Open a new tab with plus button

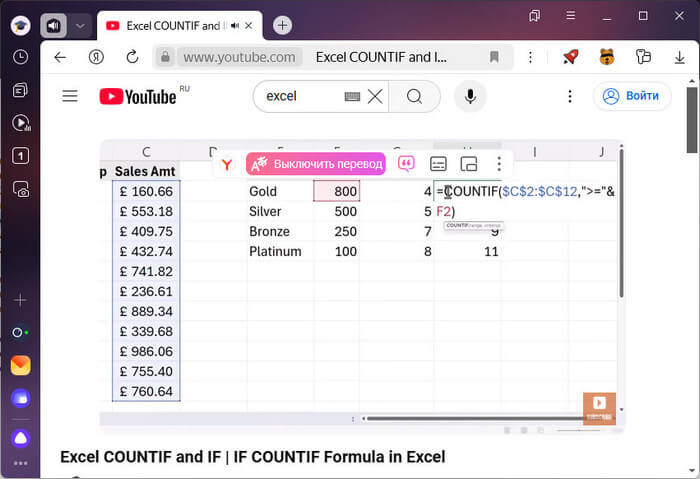pos(283,25)
